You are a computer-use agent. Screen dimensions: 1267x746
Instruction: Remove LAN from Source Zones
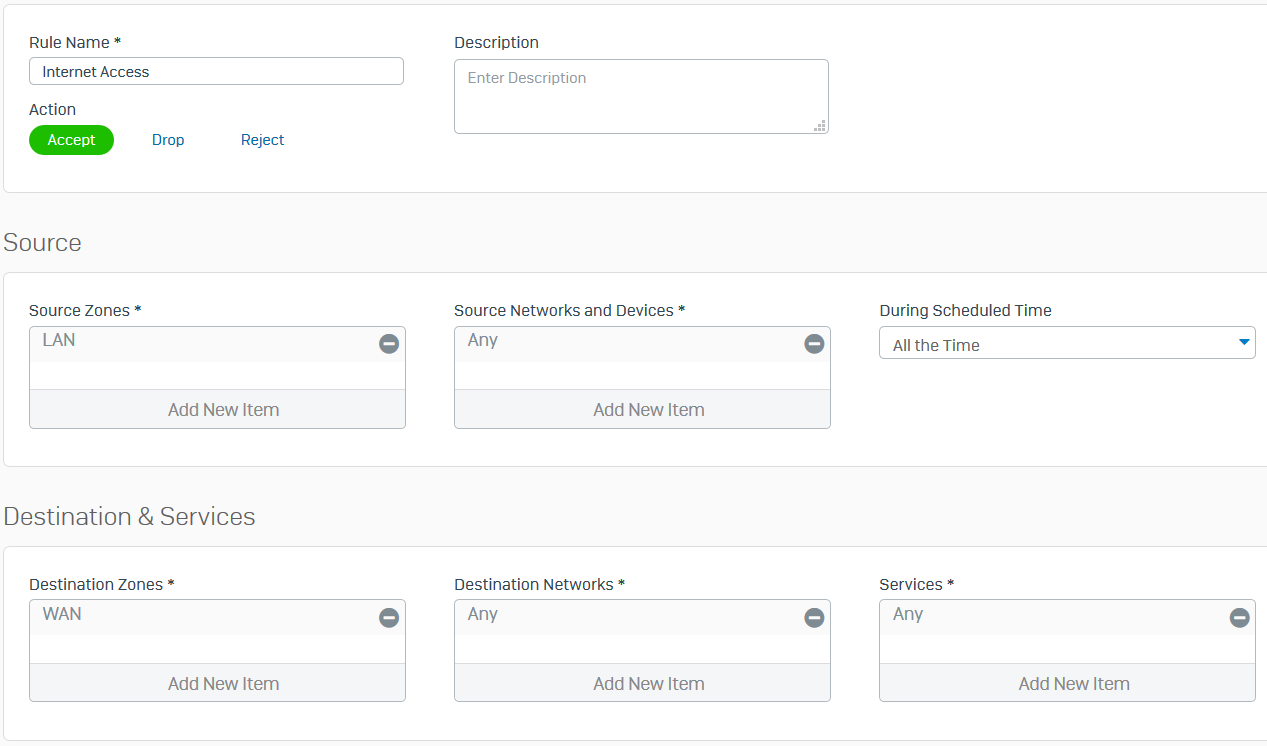(388, 343)
